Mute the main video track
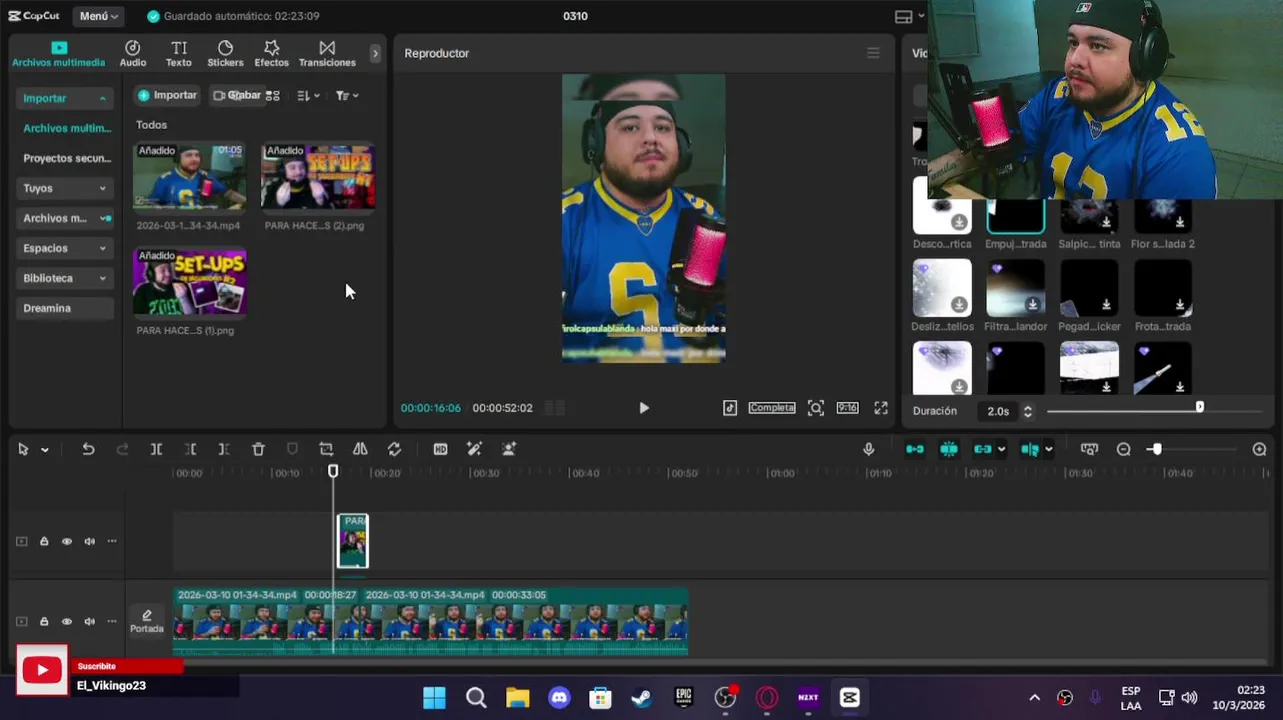The image size is (1283, 720). 90,621
